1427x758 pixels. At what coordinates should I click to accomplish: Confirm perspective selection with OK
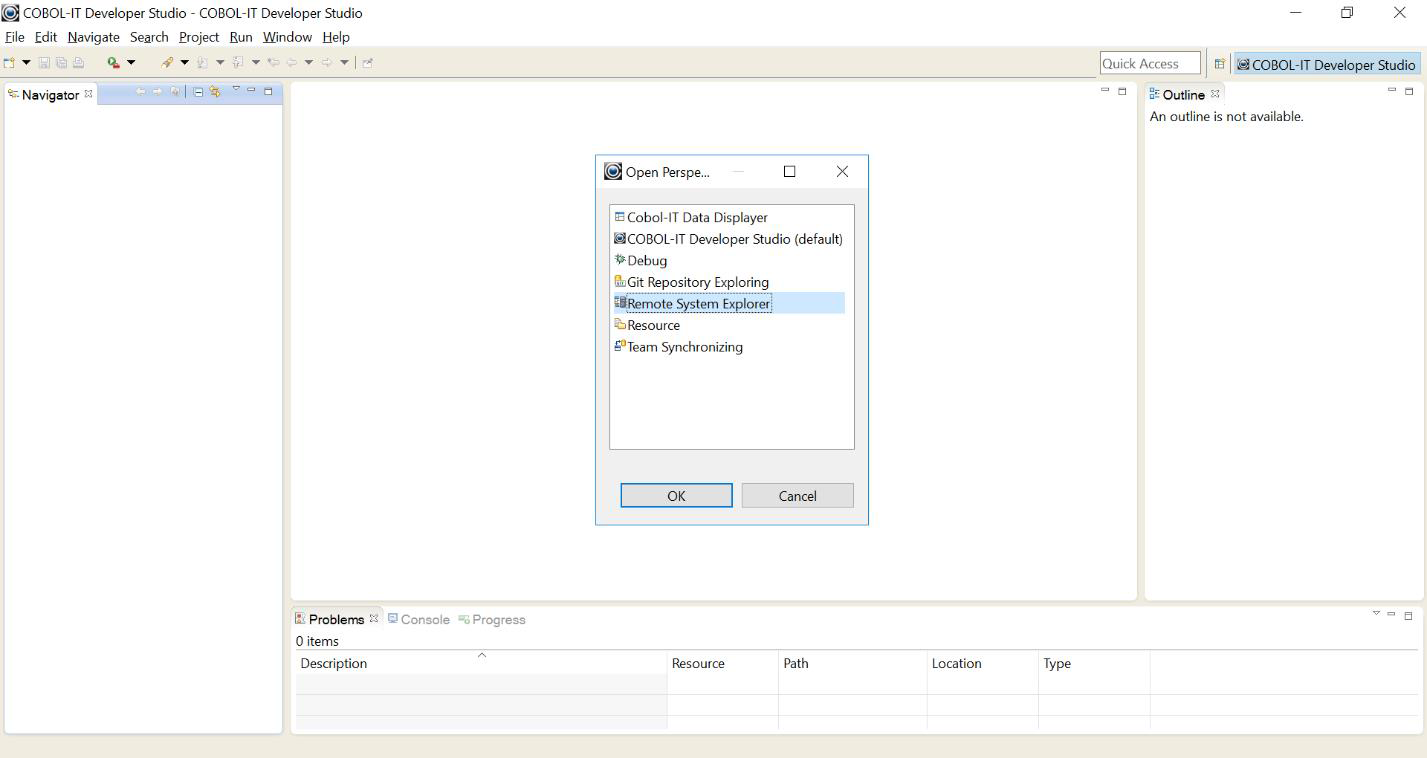click(x=675, y=495)
